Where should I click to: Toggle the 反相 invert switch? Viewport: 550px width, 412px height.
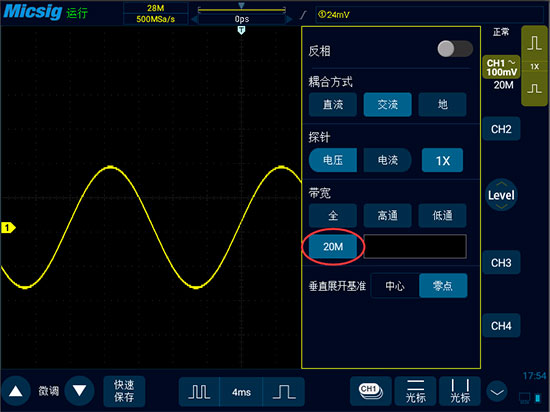455,49
